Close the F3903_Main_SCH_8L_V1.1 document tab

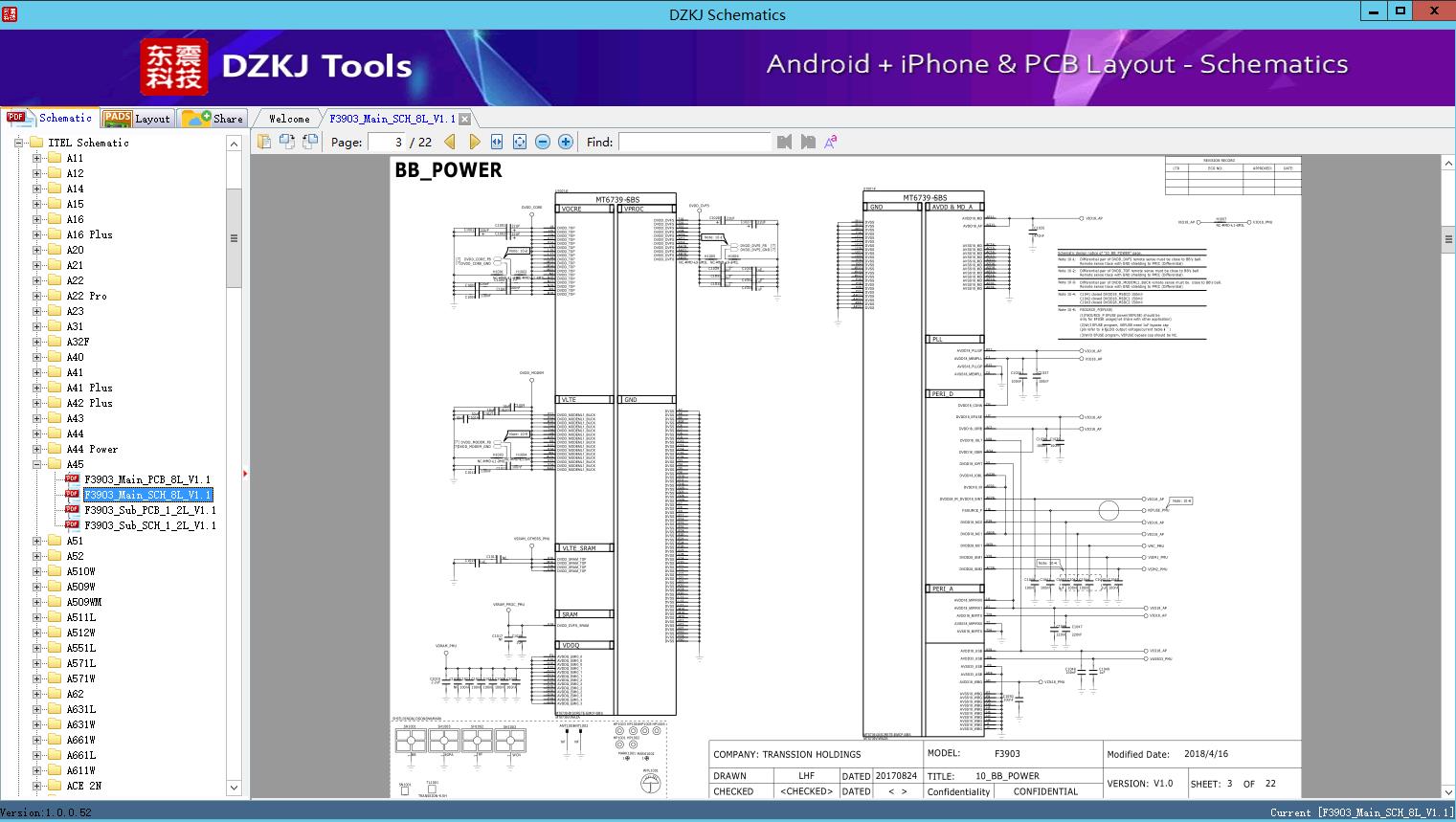464,119
